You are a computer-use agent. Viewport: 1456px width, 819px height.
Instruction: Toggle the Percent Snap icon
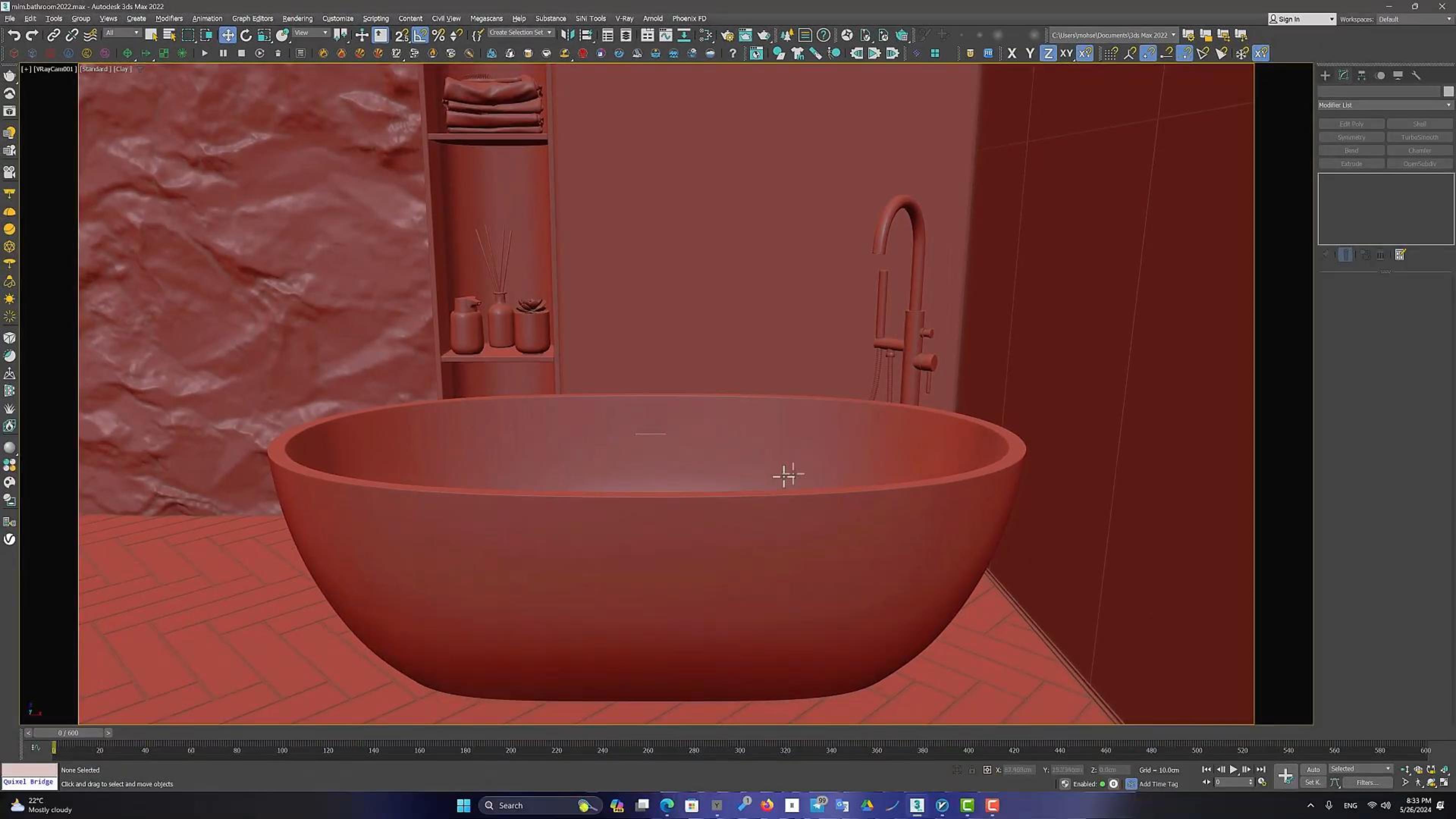(x=438, y=35)
